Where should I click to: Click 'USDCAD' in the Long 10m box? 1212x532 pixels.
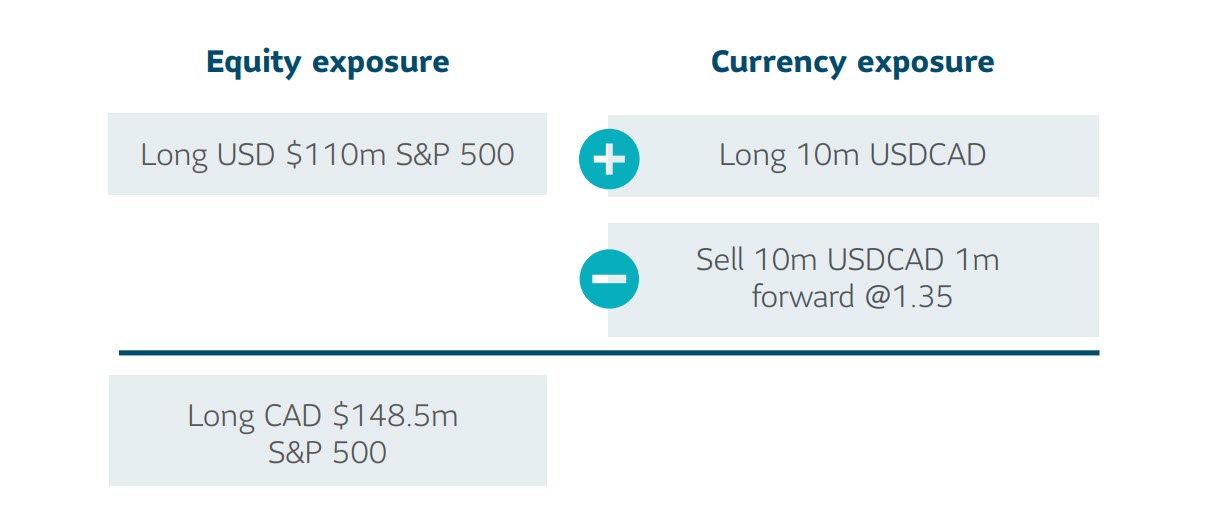pyautogui.click(x=926, y=155)
